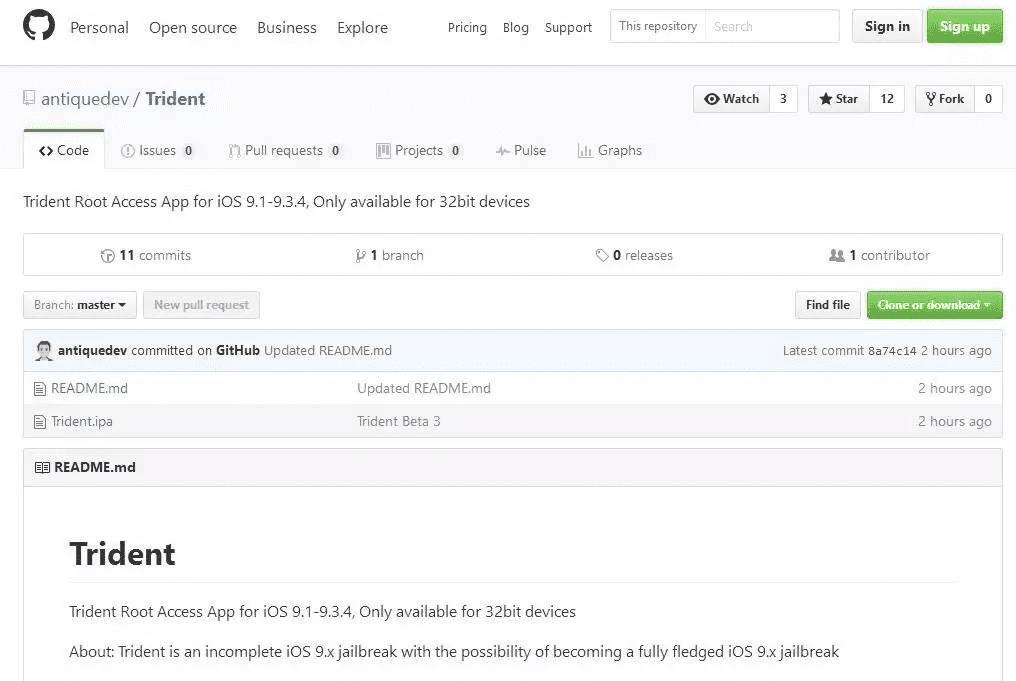Image resolution: width=1016 pixels, height=681 pixels.
Task: Click the Trident.ipa file icon
Action: click(40, 422)
